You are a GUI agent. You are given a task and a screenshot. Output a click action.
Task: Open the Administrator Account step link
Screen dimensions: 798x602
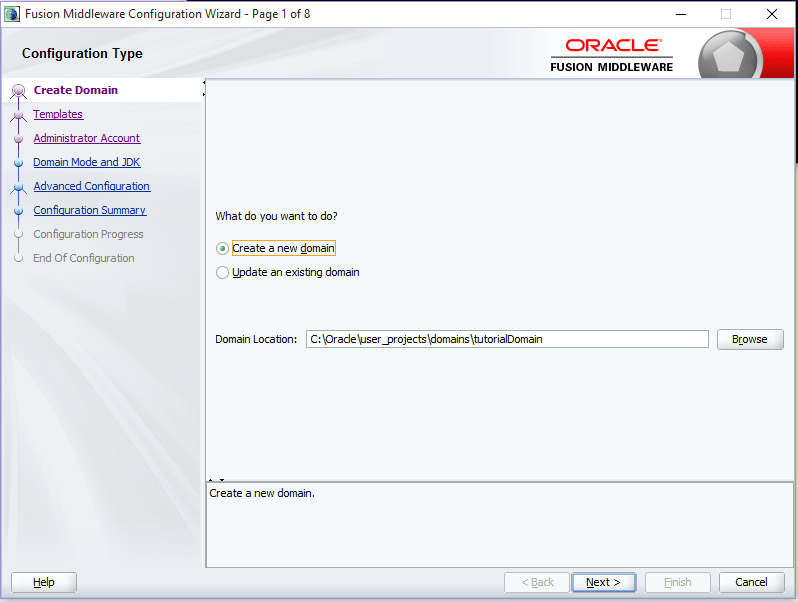click(x=86, y=139)
